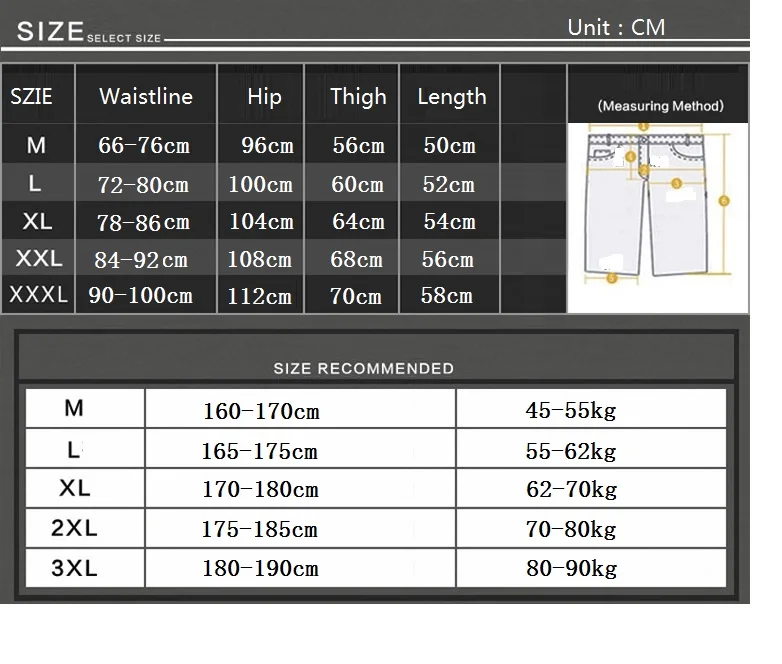Click the 'Hip' column header
This screenshot has height=664, width=782.
264,97
